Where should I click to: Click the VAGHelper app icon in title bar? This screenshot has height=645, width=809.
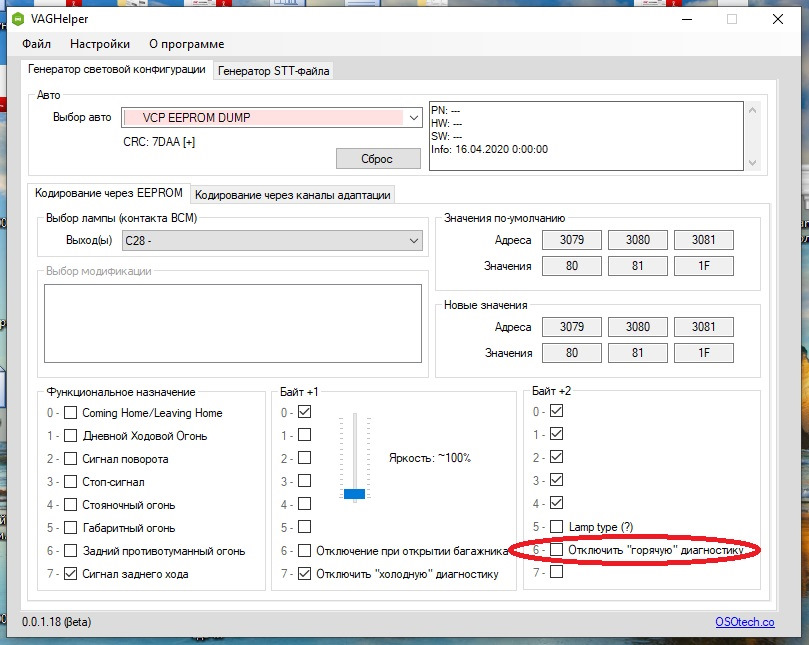click(18, 19)
